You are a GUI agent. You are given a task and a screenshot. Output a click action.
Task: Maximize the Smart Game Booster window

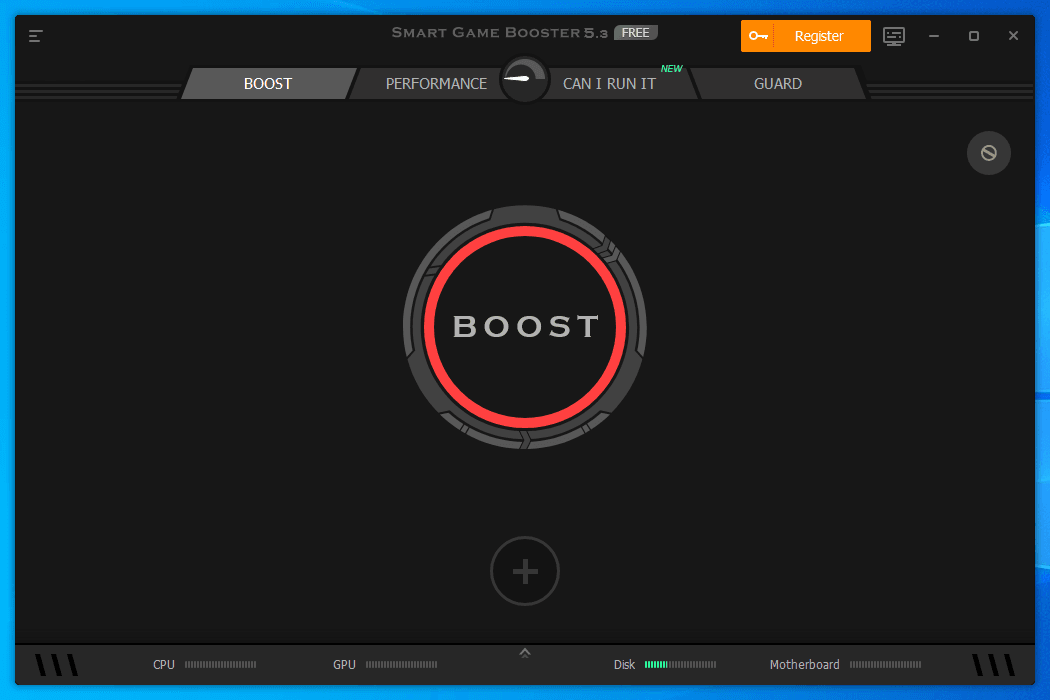(973, 36)
